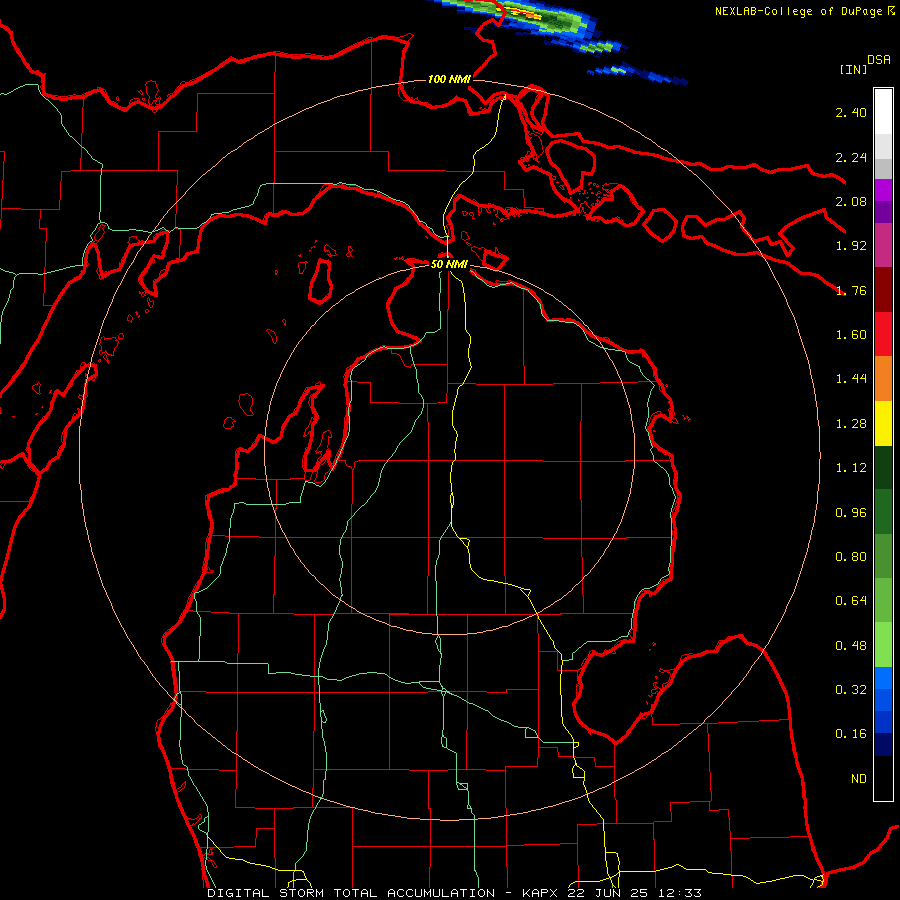Select the 1.60 legend value
This screenshot has height=900, width=900.
click(851, 335)
